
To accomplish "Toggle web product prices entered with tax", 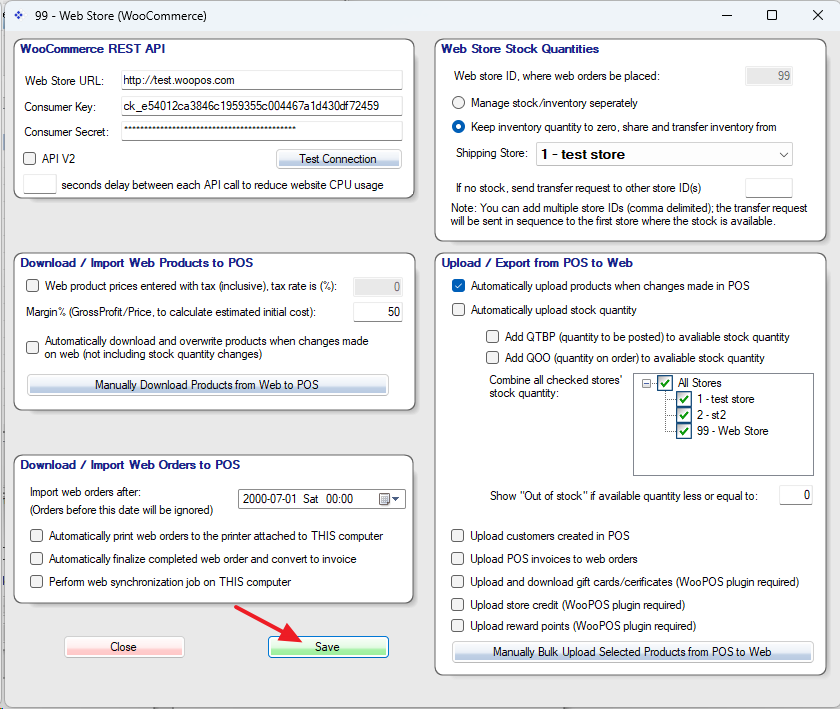I will (33, 286).
